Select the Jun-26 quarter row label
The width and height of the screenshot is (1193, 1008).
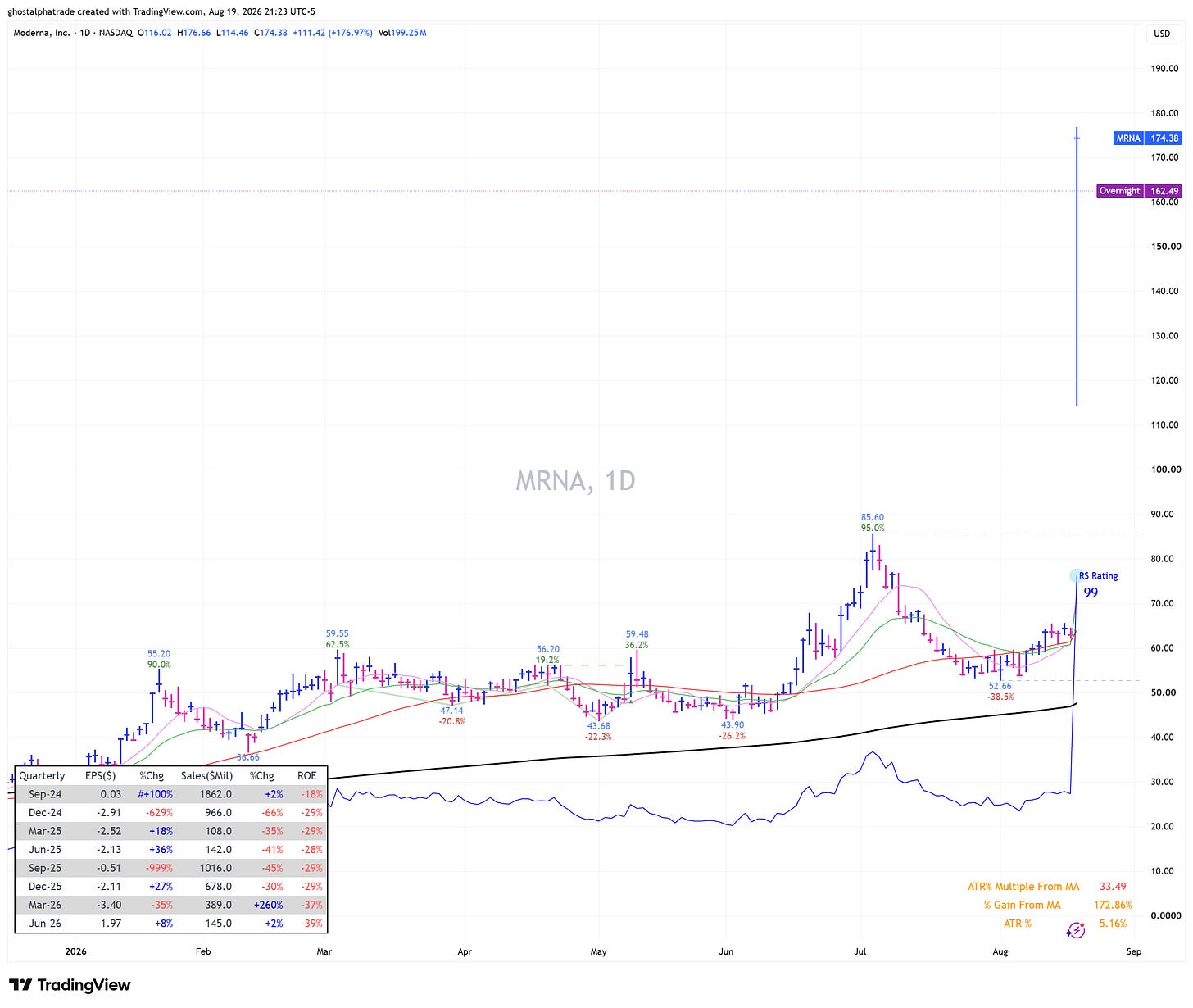[x=45, y=924]
